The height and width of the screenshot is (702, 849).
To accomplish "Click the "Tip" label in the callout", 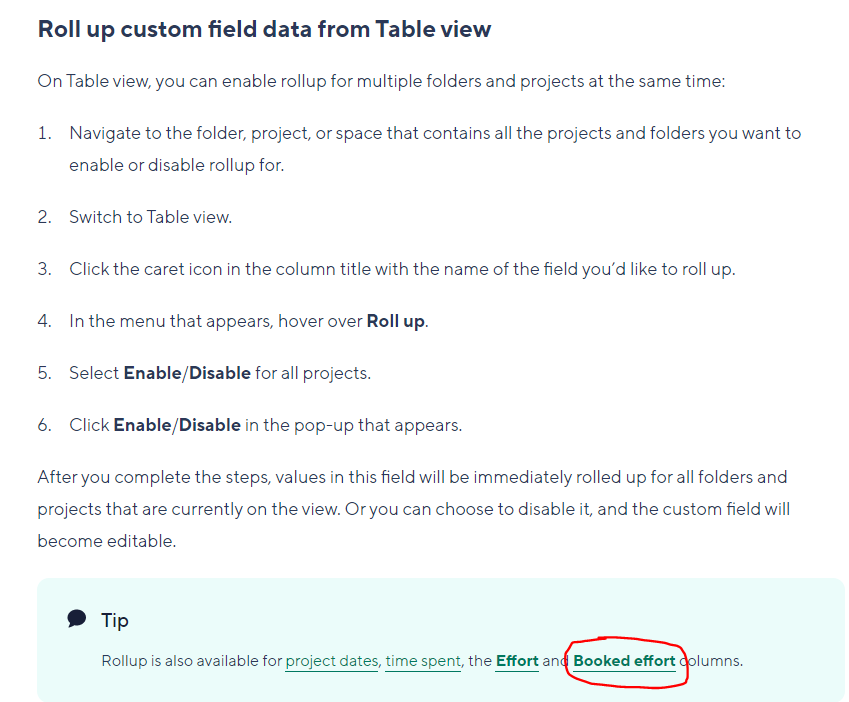I will (115, 620).
